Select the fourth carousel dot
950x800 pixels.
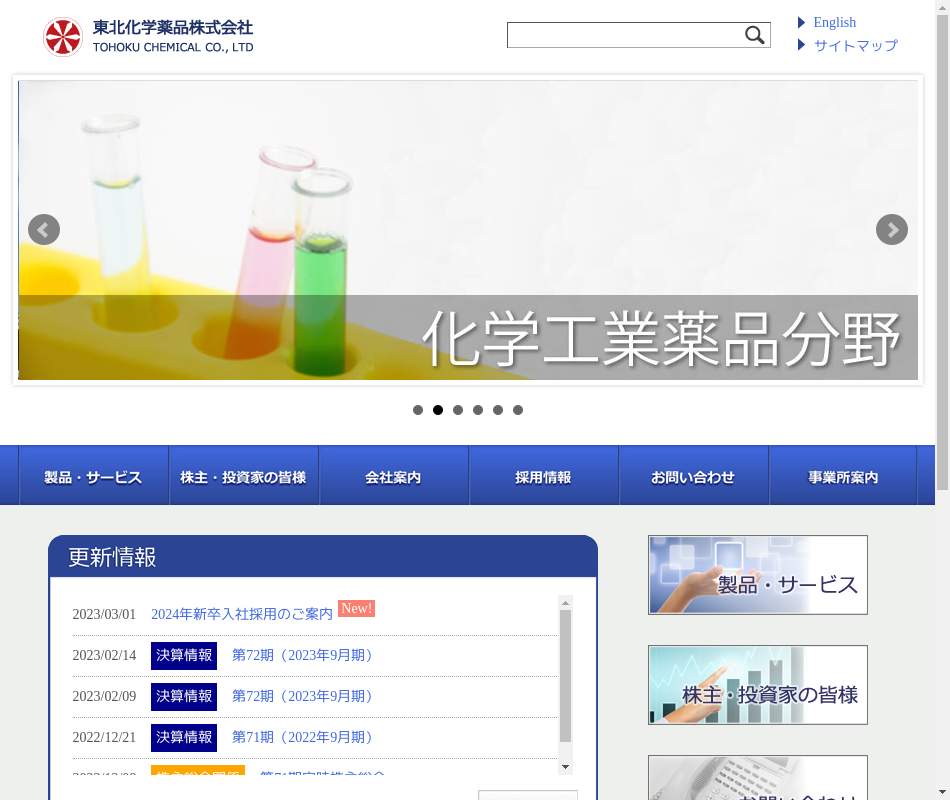(x=478, y=410)
